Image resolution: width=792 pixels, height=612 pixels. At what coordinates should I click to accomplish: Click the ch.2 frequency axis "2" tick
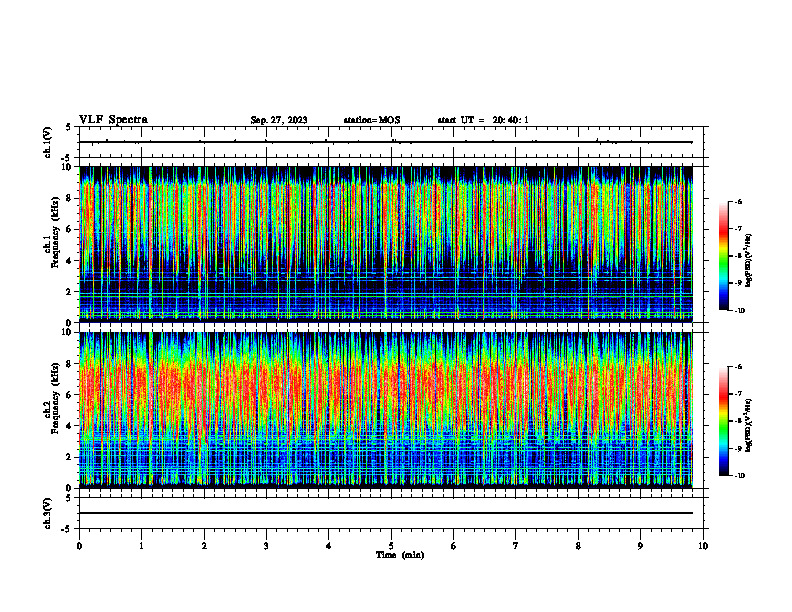[70, 457]
